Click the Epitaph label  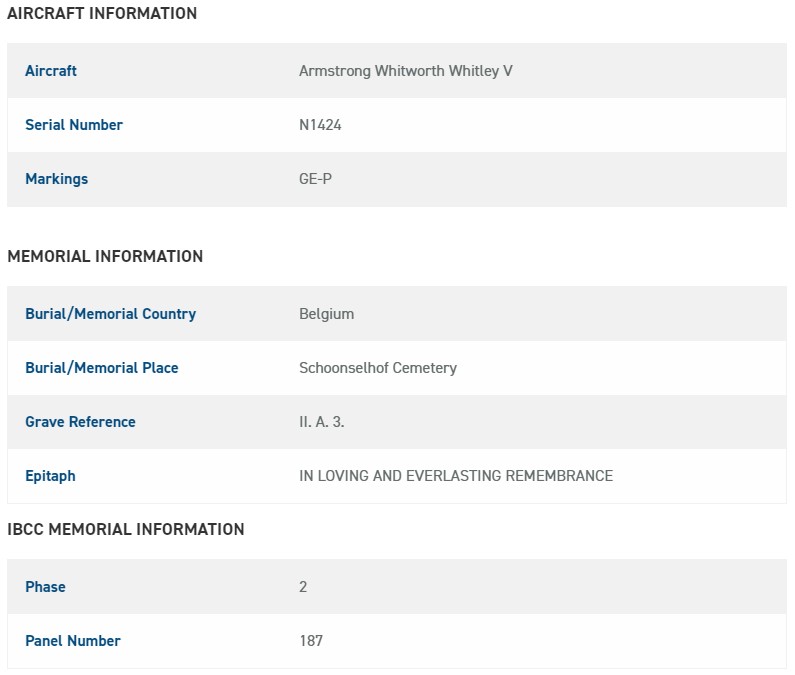pos(50,476)
